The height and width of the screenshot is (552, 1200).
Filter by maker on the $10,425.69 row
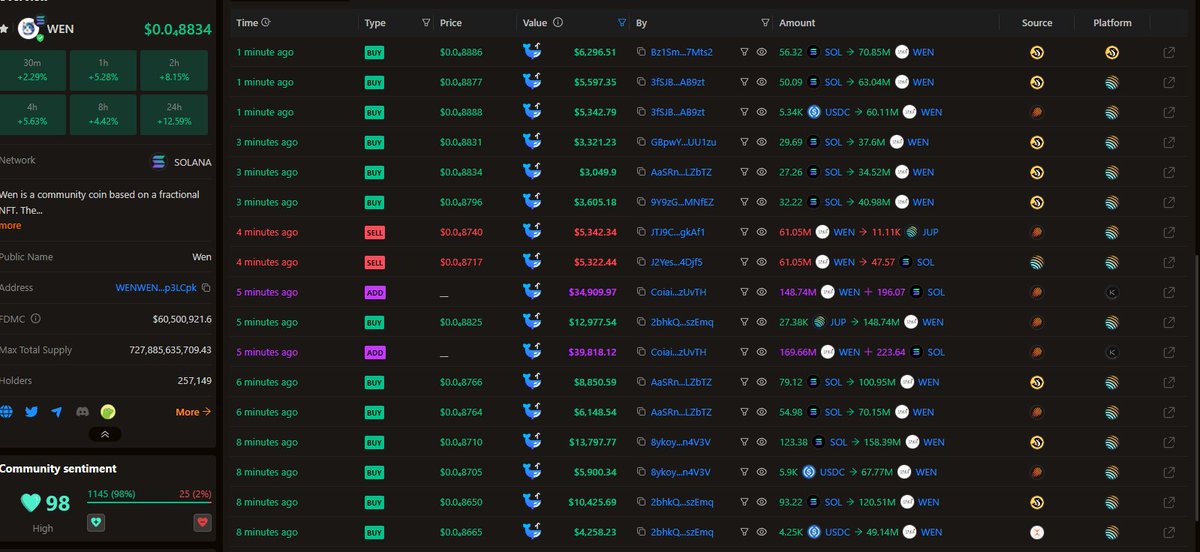pos(744,502)
